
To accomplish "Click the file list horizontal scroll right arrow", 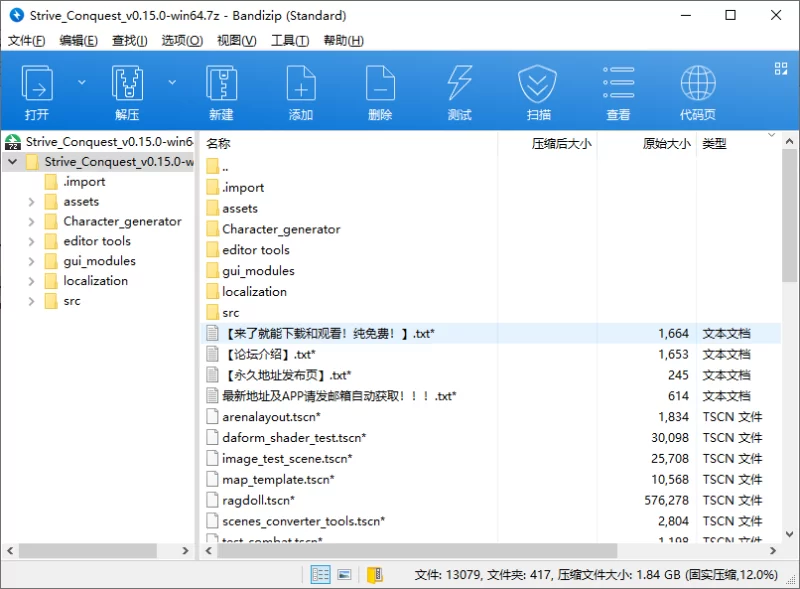I will point(773,551).
